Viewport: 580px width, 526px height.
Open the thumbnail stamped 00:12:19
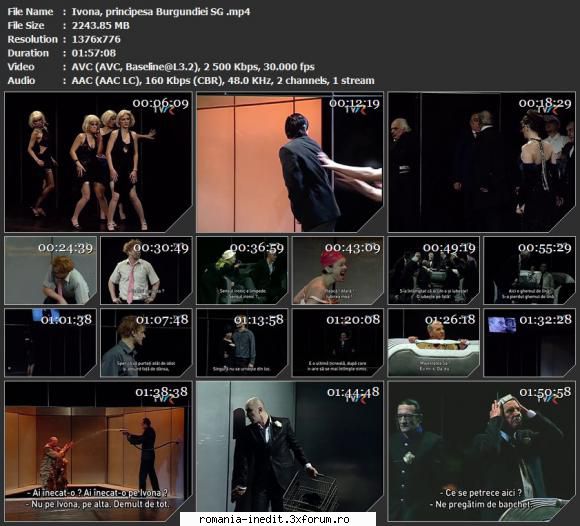(x=290, y=162)
